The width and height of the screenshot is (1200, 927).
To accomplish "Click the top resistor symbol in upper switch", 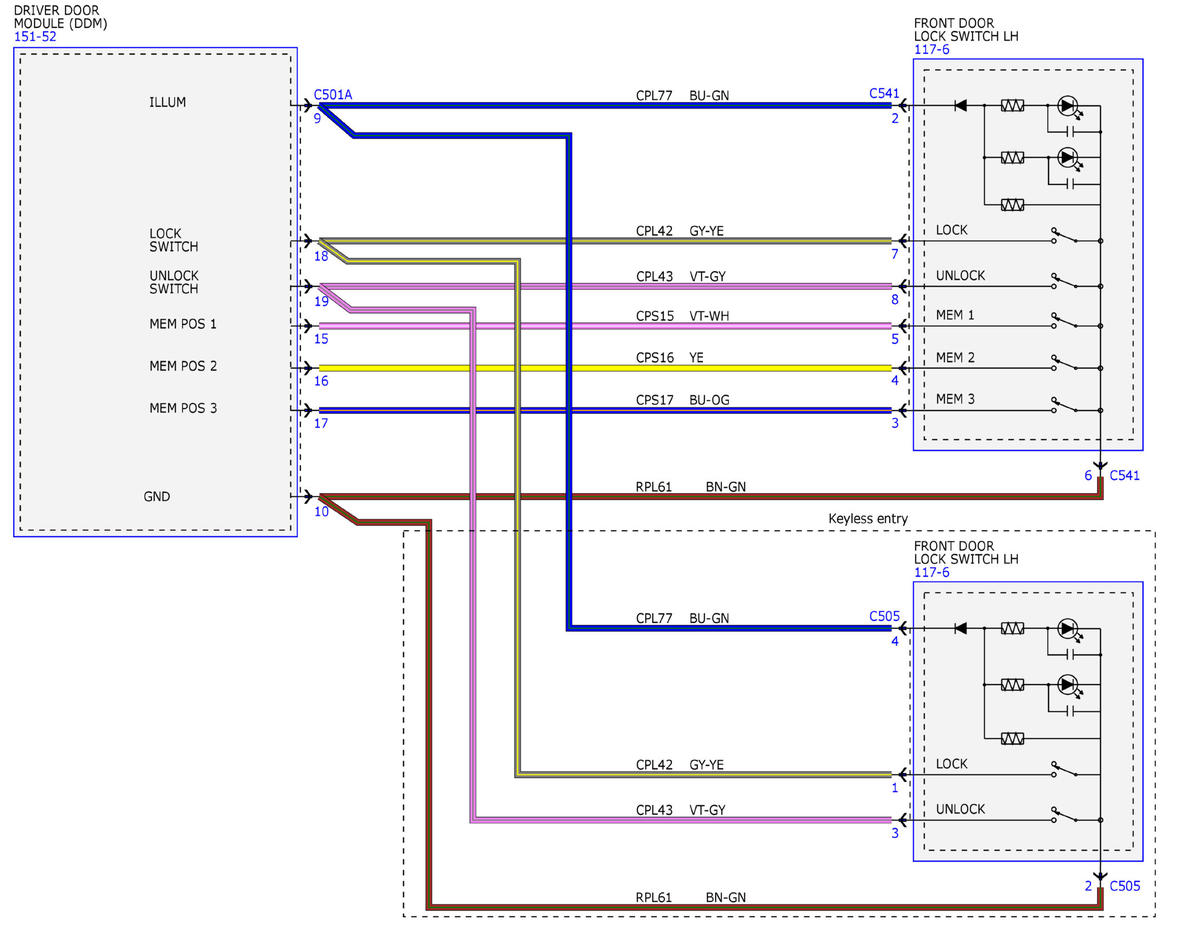I will pyautogui.click(x=1012, y=105).
